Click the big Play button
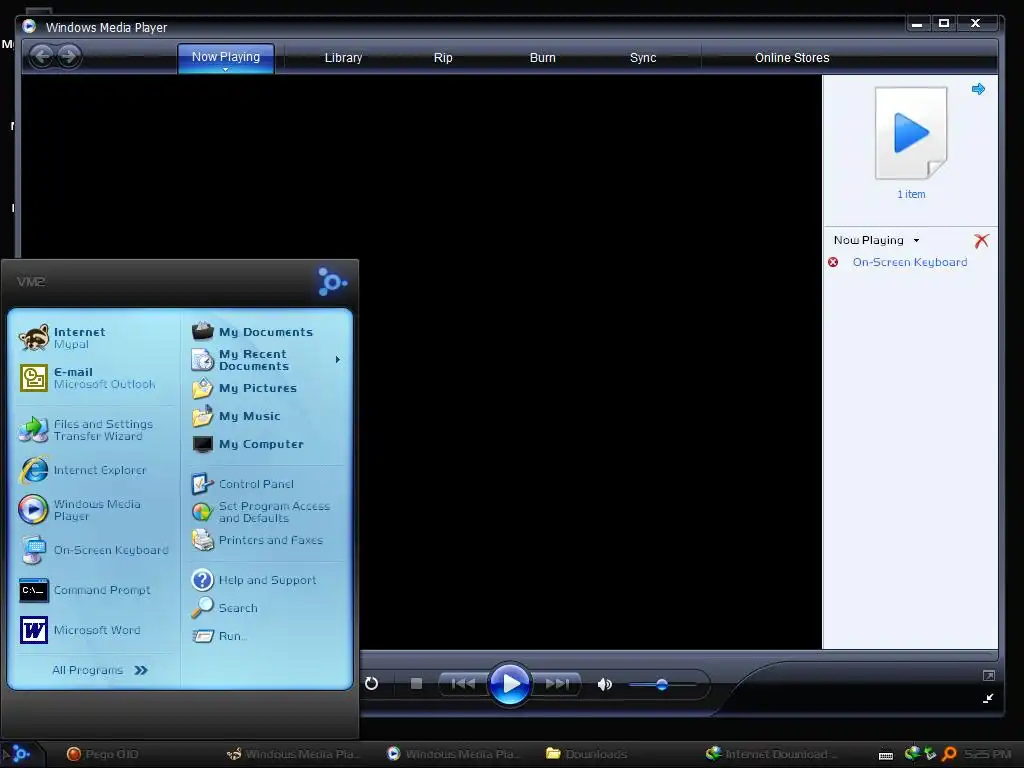 (x=509, y=684)
